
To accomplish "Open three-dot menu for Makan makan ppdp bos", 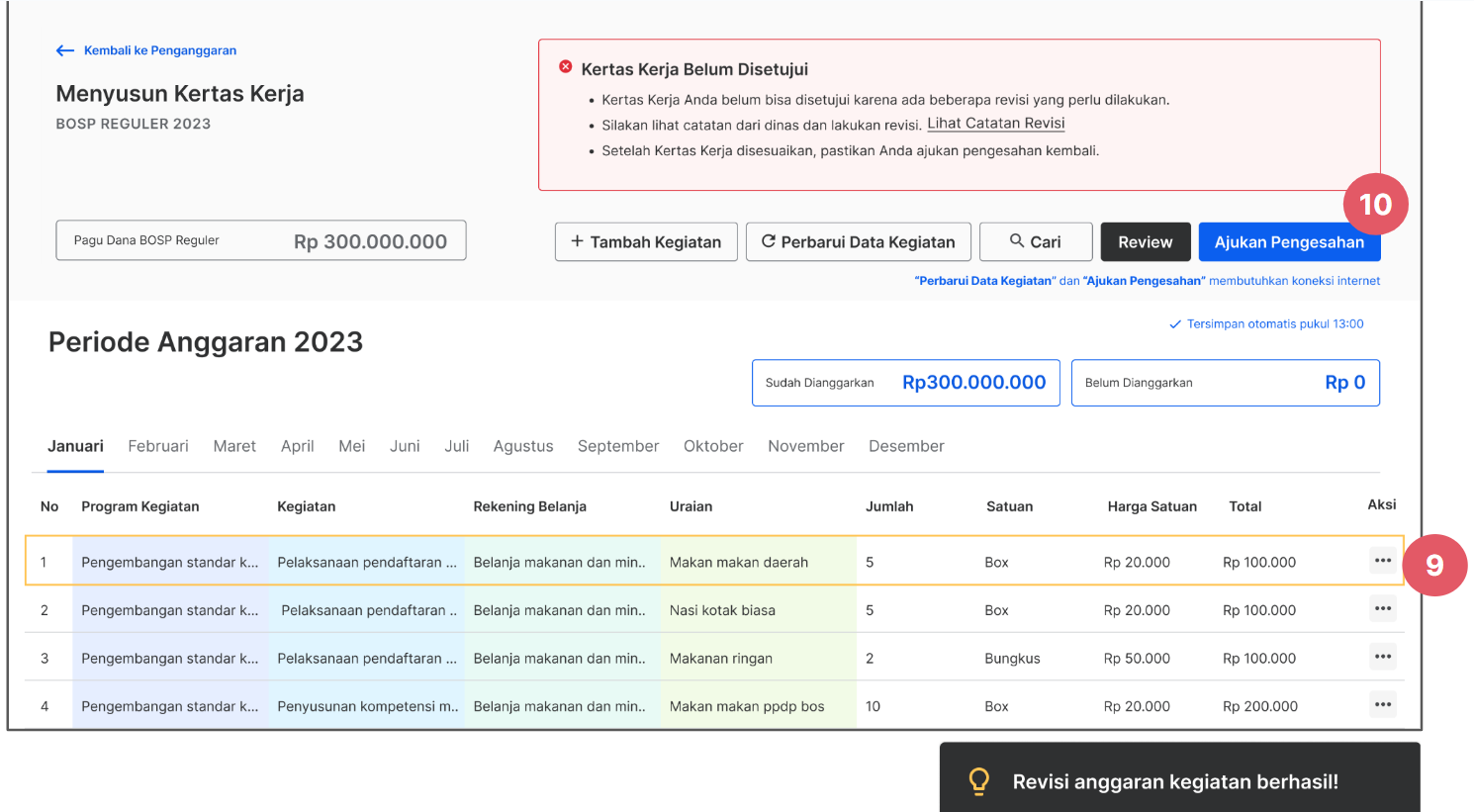I will [x=1383, y=705].
